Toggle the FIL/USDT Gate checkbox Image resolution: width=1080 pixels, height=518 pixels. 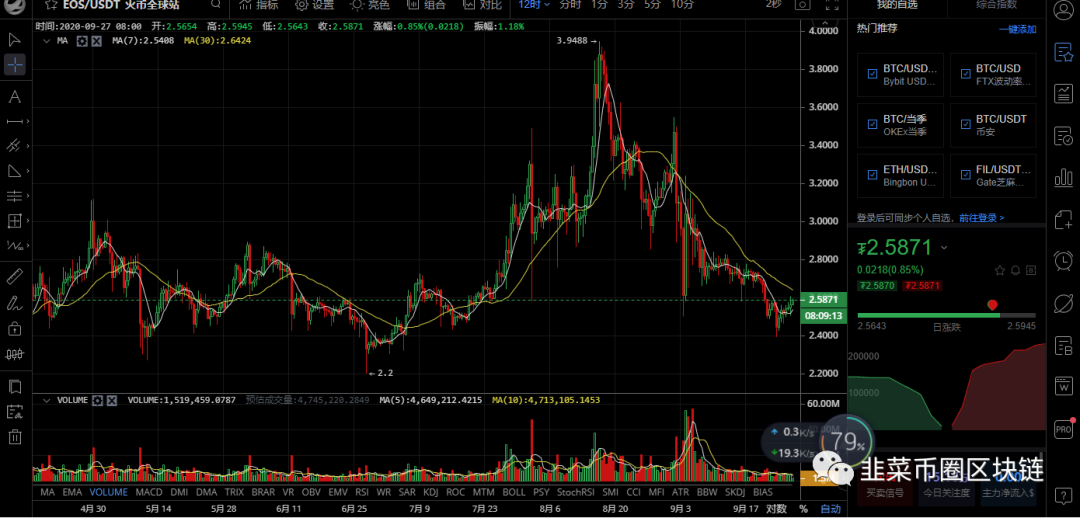[966, 174]
